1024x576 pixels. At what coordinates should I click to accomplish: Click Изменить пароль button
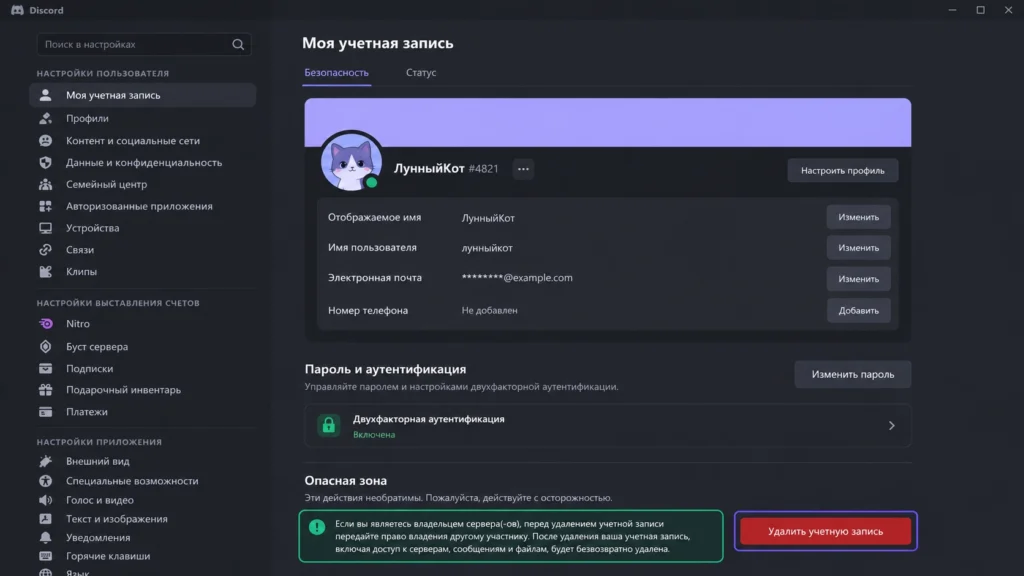tap(852, 374)
